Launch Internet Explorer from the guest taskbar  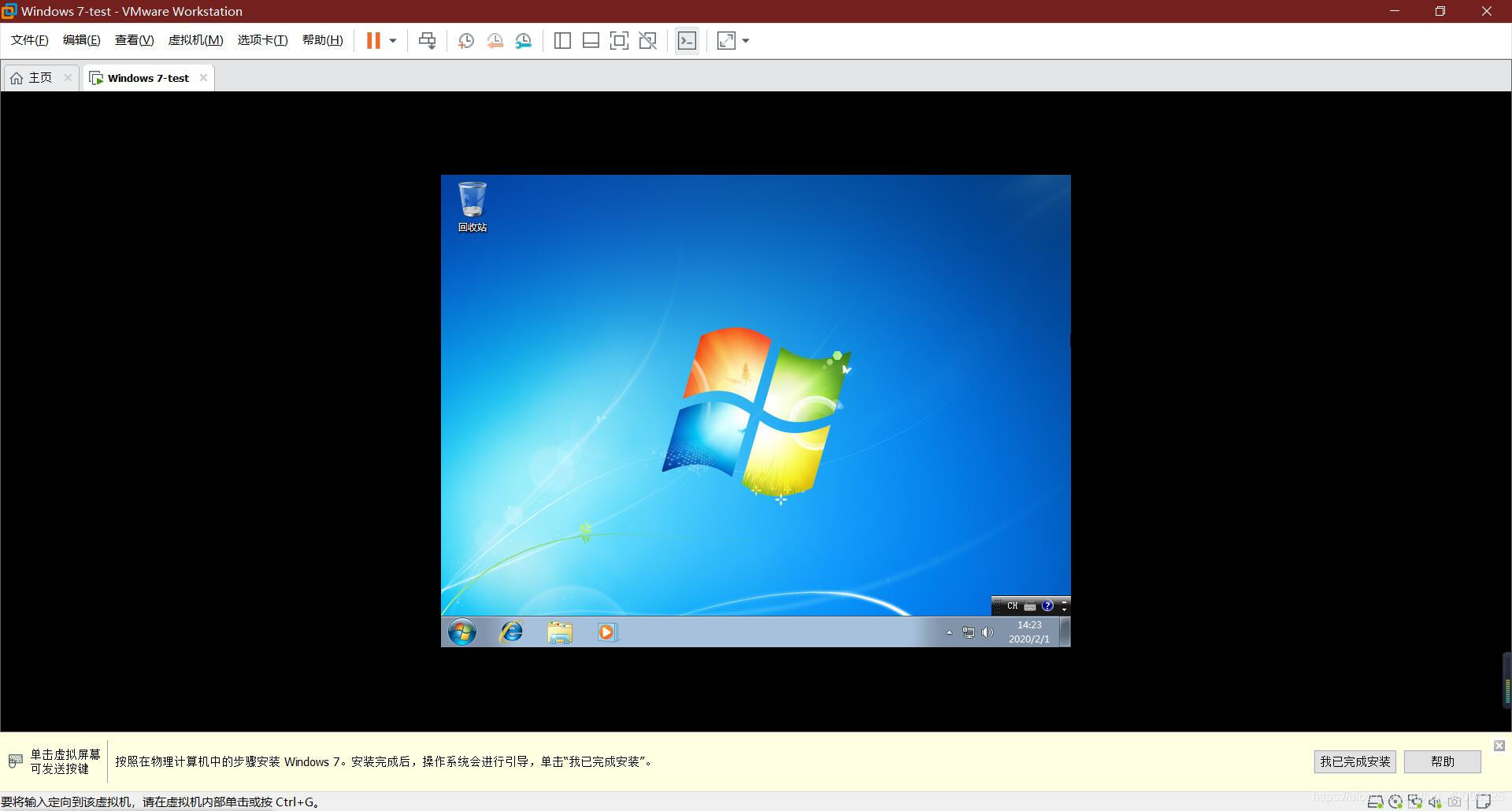point(511,631)
